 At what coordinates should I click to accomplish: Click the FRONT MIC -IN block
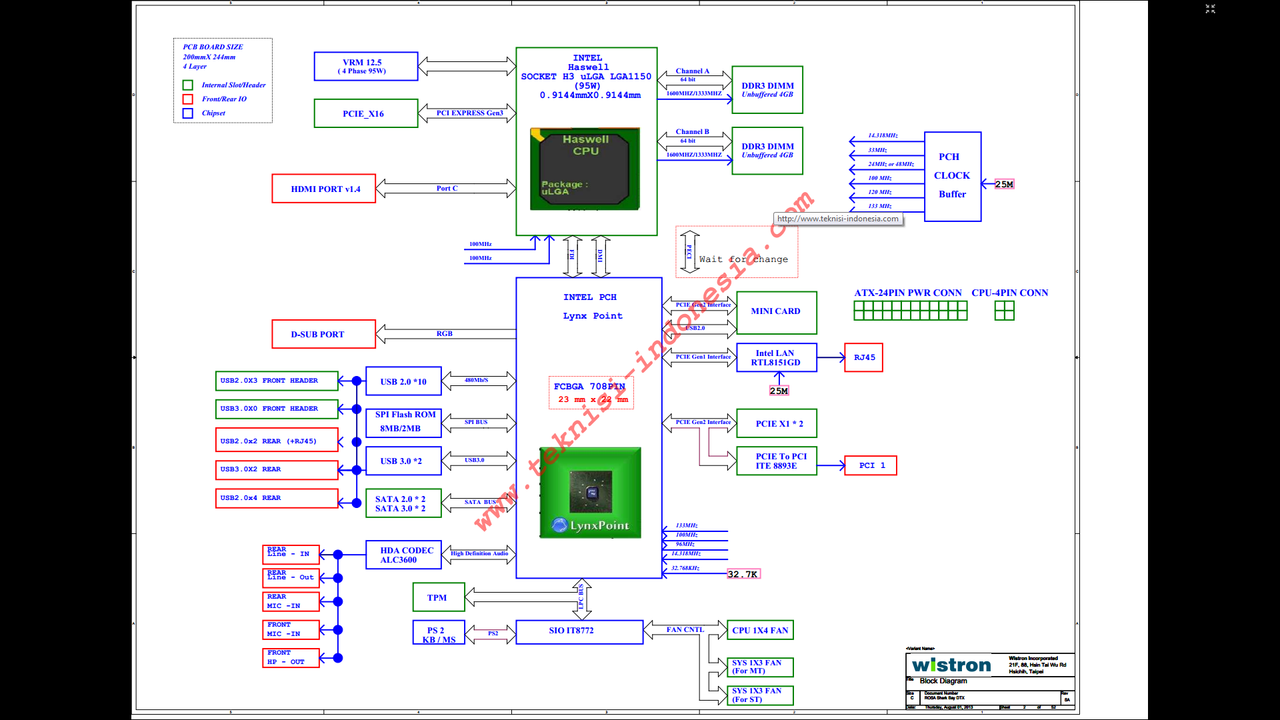click(292, 629)
